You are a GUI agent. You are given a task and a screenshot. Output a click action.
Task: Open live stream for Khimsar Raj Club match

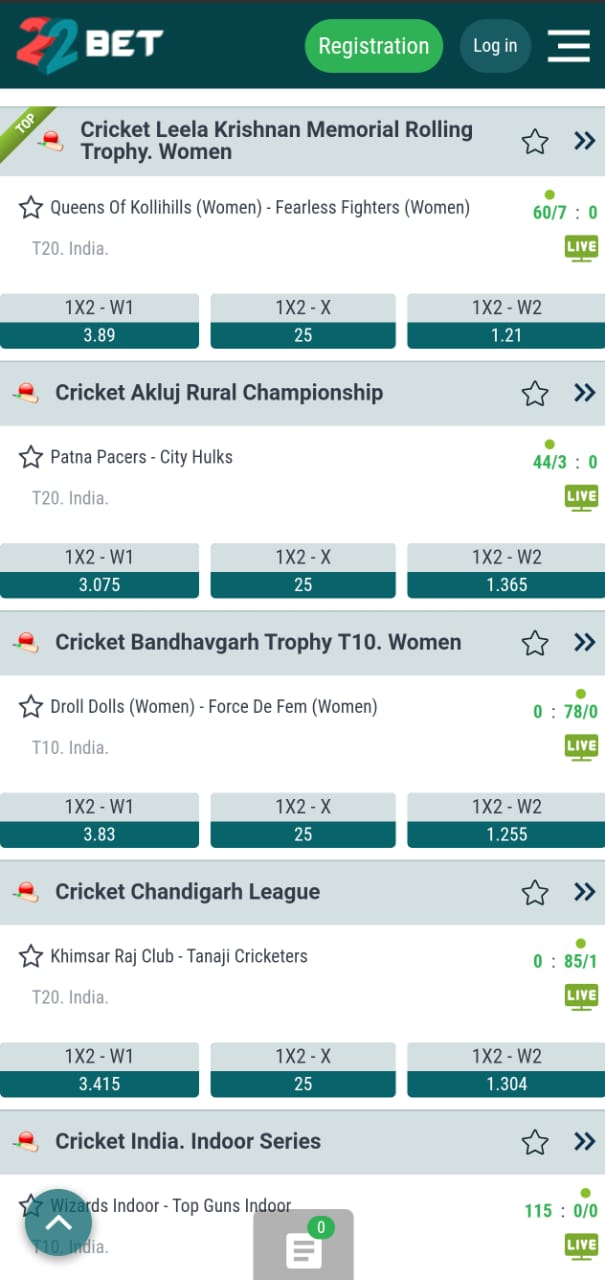point(581,996)
